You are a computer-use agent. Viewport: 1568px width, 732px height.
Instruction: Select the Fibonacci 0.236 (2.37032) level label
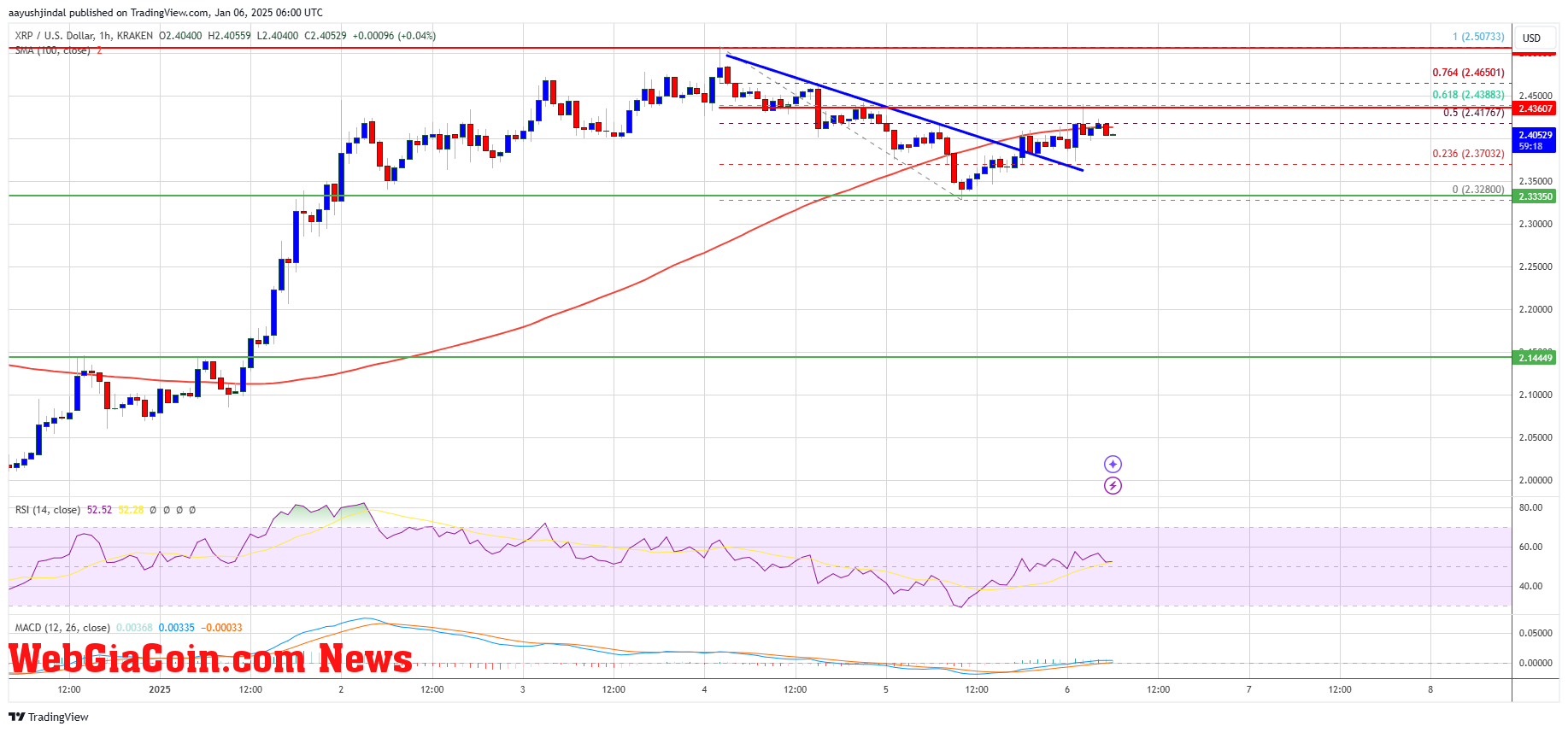[x=1469, y=154]
